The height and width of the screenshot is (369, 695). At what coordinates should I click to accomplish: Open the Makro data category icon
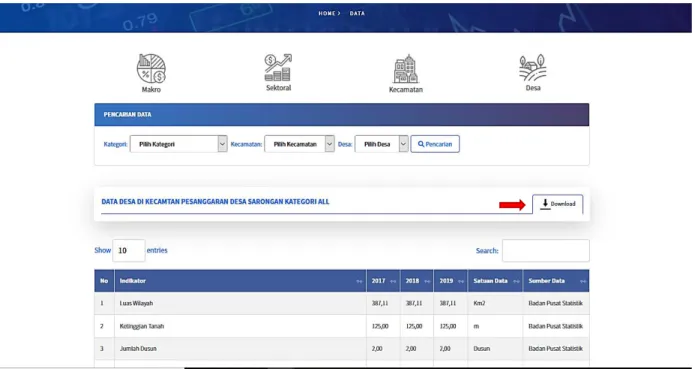point(151,68)
